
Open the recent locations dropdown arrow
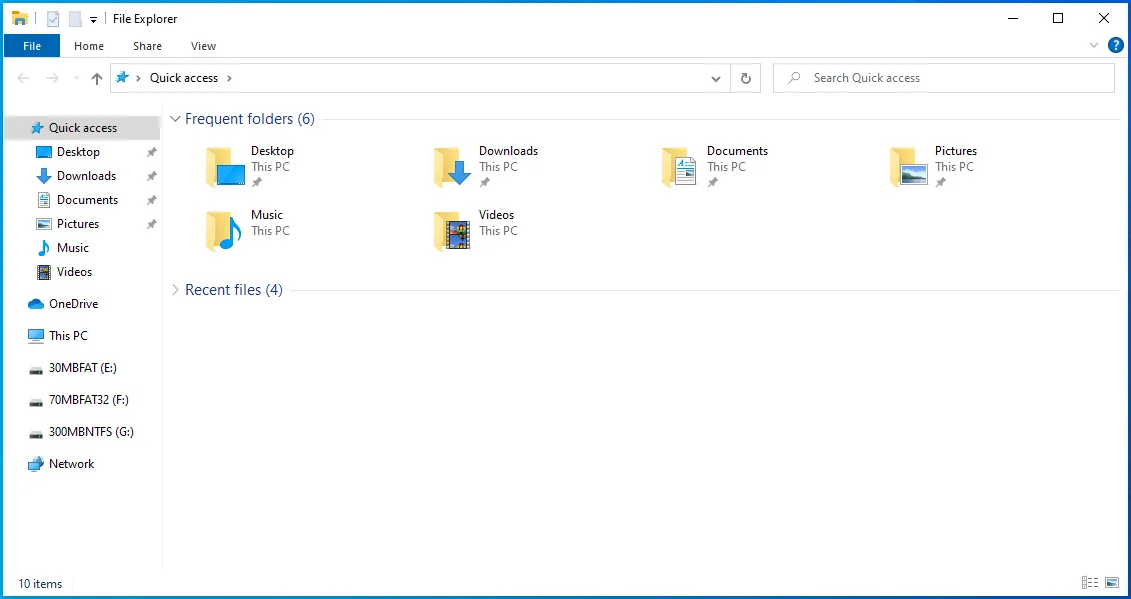pyautogui.click(x=76, y=78)
